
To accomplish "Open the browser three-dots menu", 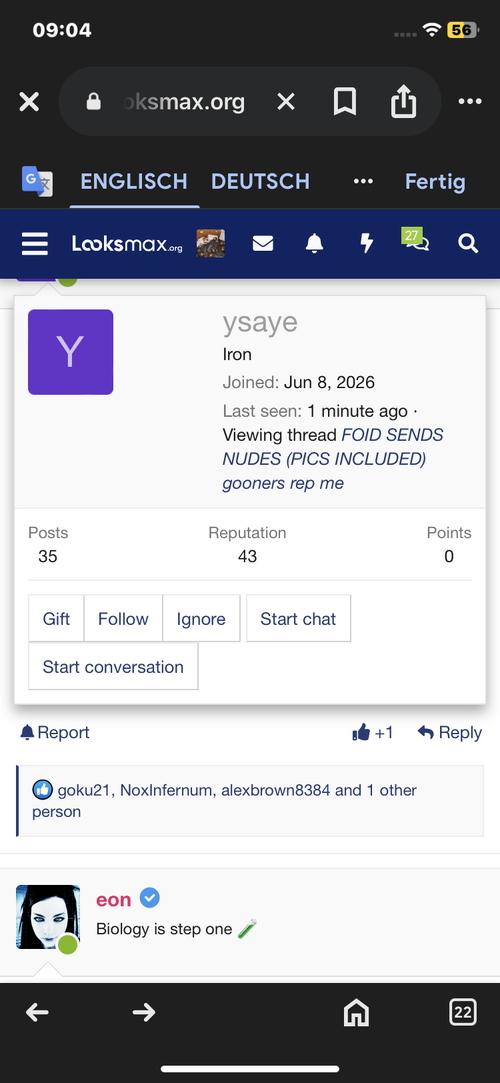I will tap(470, 102).
